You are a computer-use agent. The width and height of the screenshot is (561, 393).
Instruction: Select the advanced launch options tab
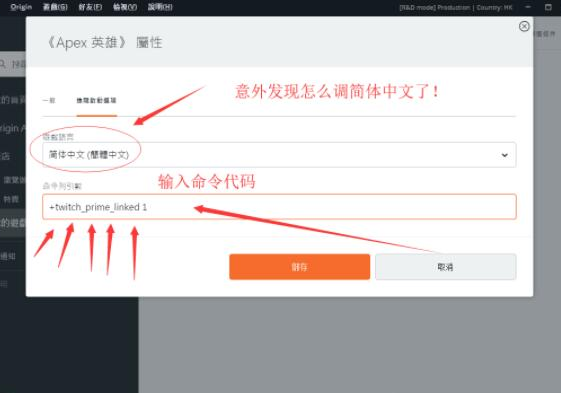[97, 101]
